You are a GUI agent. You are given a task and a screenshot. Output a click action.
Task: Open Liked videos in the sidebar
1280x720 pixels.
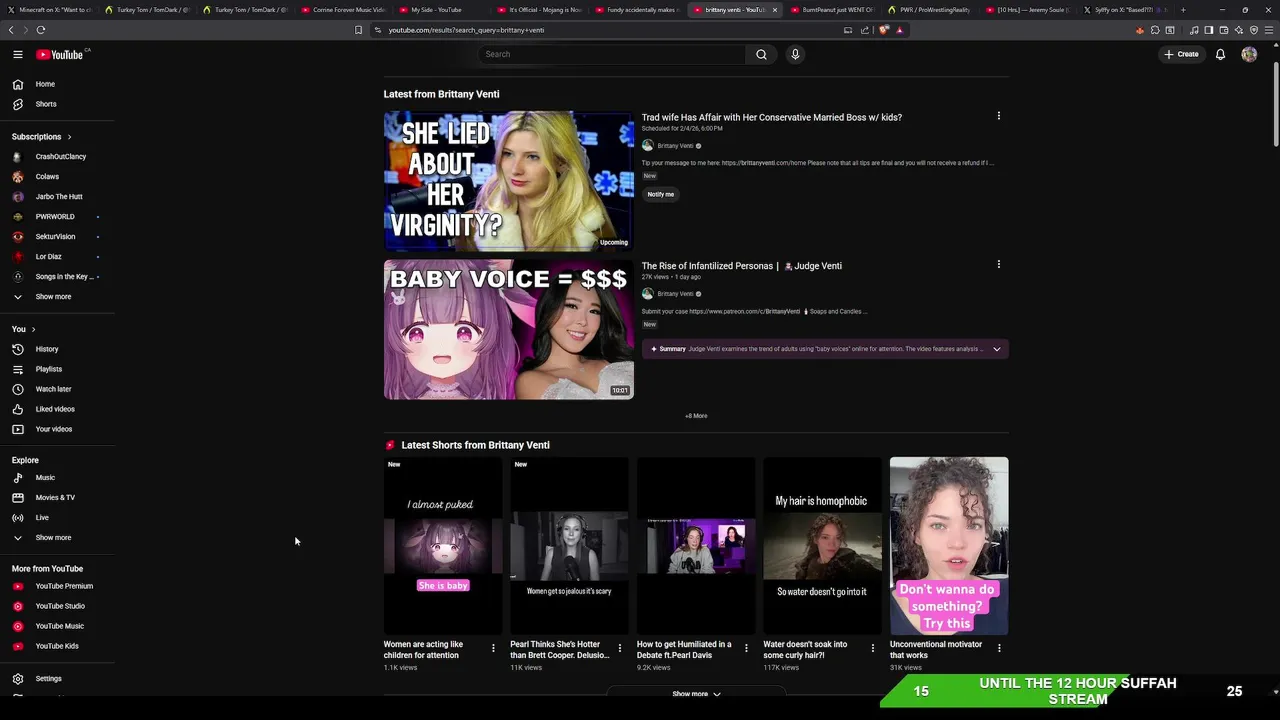click(x=57, y=409)
